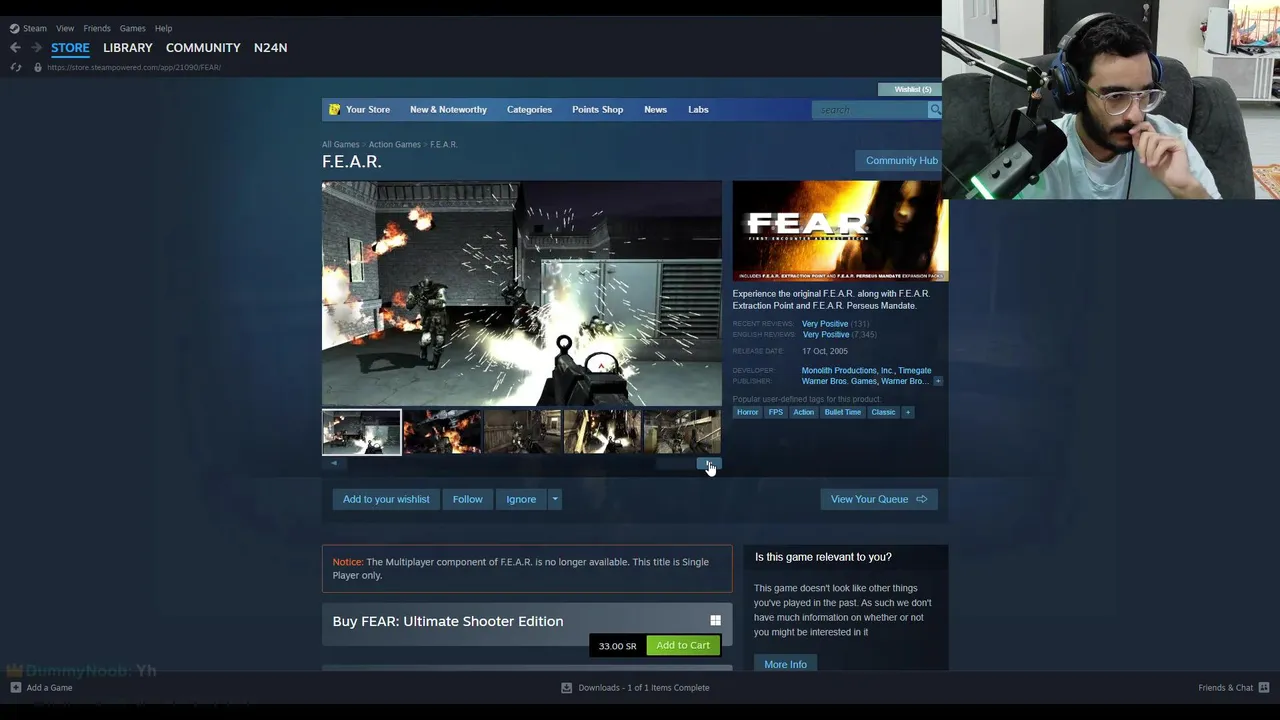Open the Your Store menu

[368, 109]
